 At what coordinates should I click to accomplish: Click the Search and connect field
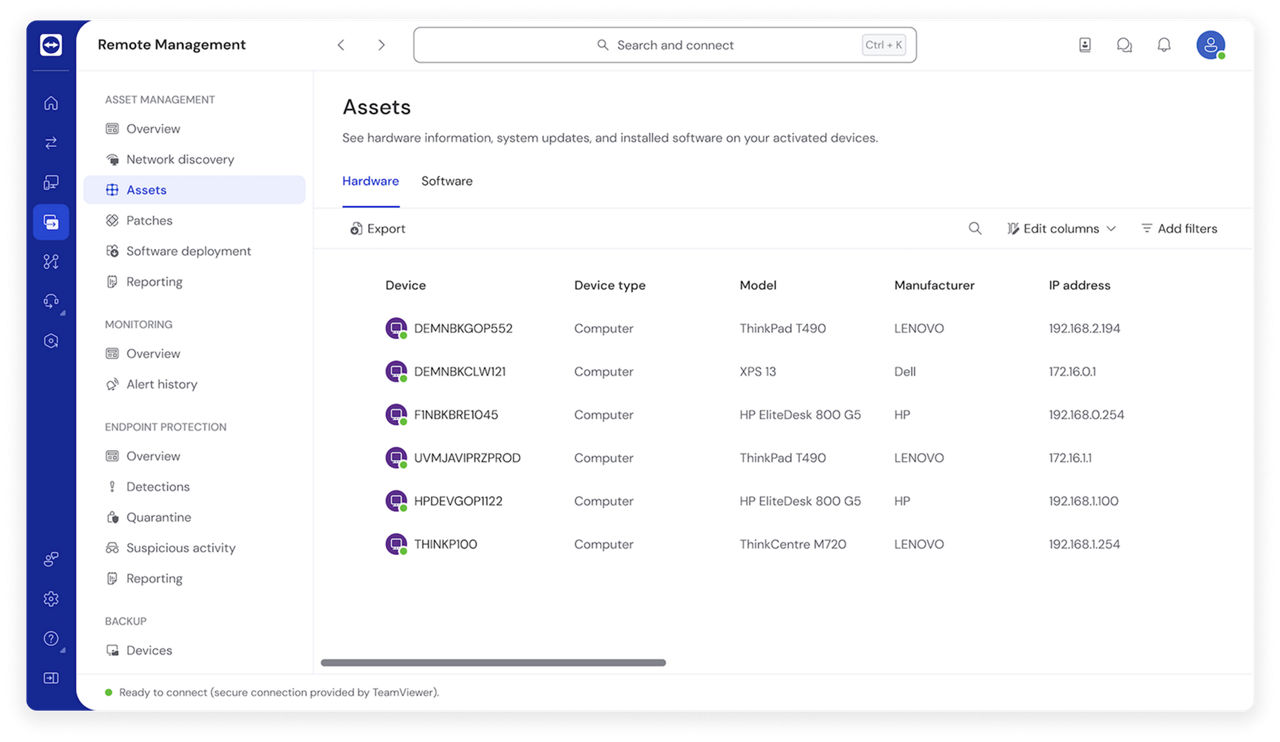(x=664, y=44)
